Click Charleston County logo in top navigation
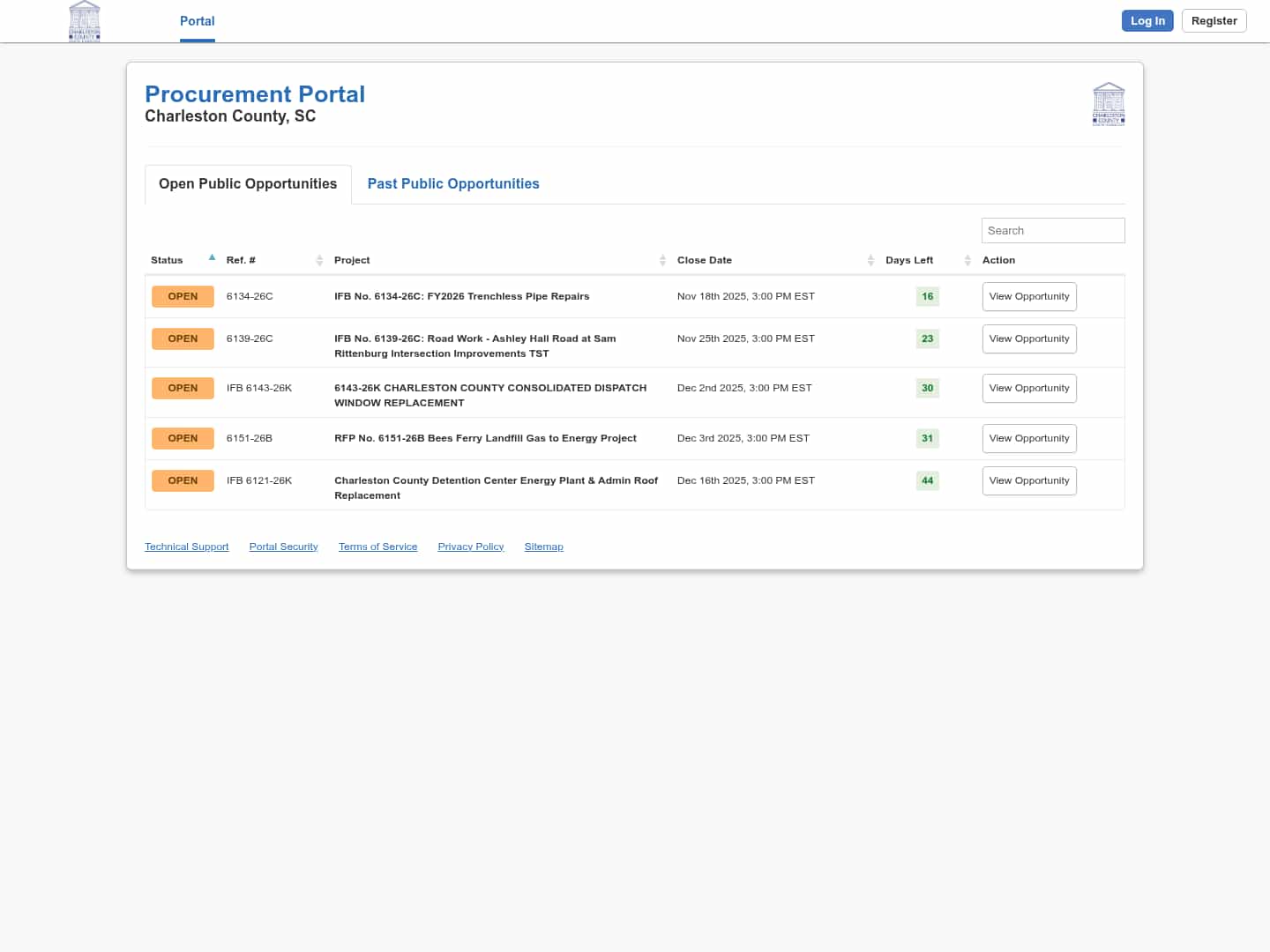Image resolution: width=1270 pixels, height=952 pixels. click(85, 21)
